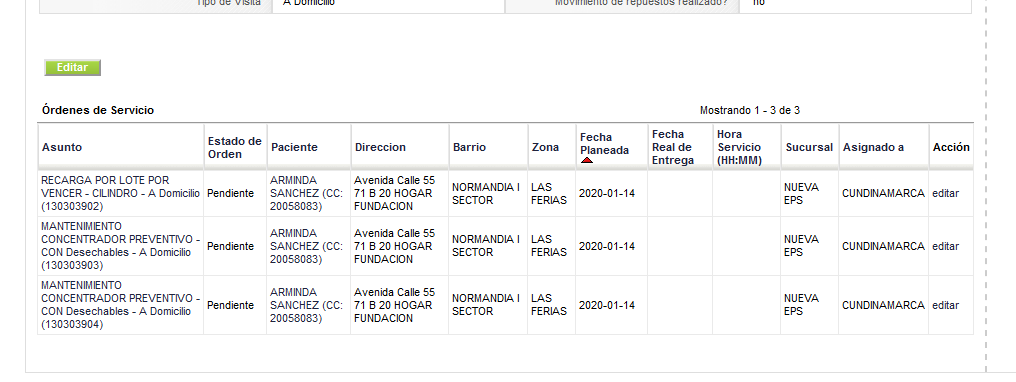Click editar for order 130303902

coord(945,193)
